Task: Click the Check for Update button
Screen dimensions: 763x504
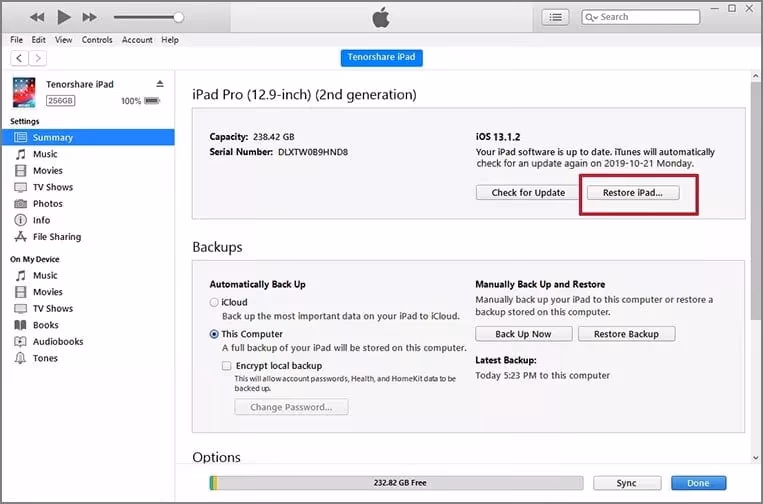Action: [x=528, y=193]
